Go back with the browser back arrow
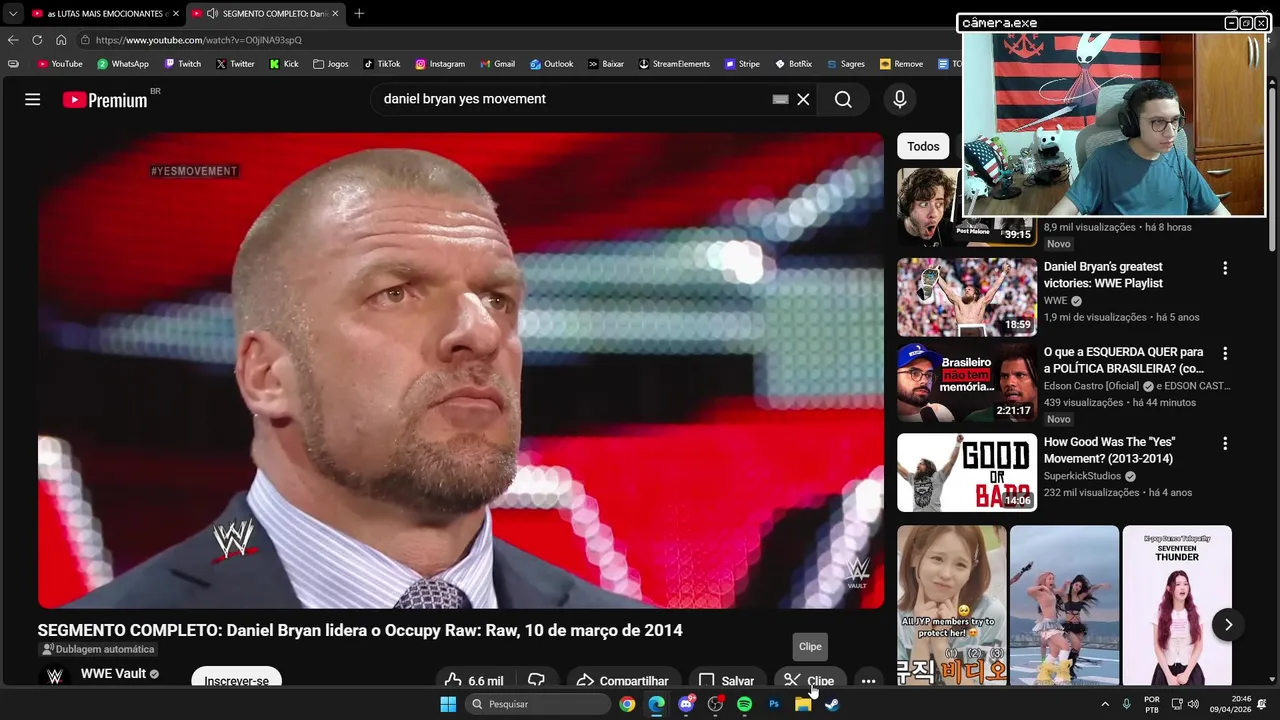 coord(13,40)
